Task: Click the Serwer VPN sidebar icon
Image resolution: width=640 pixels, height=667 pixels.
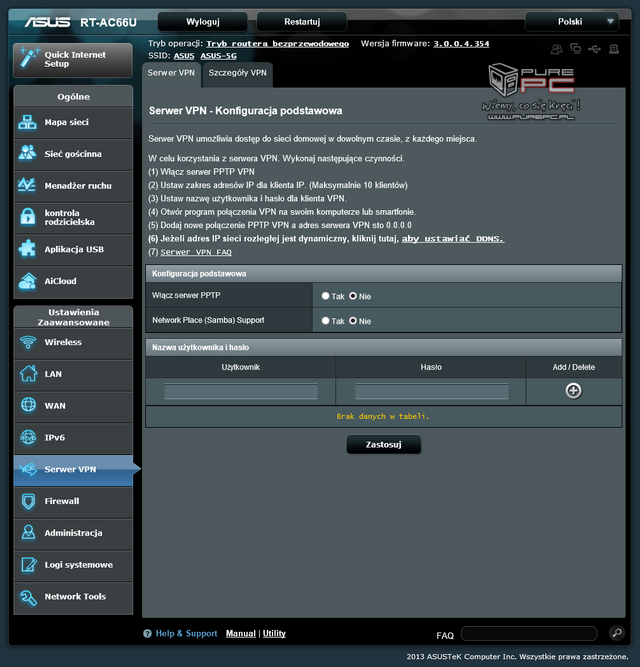Action: point(28,469)
